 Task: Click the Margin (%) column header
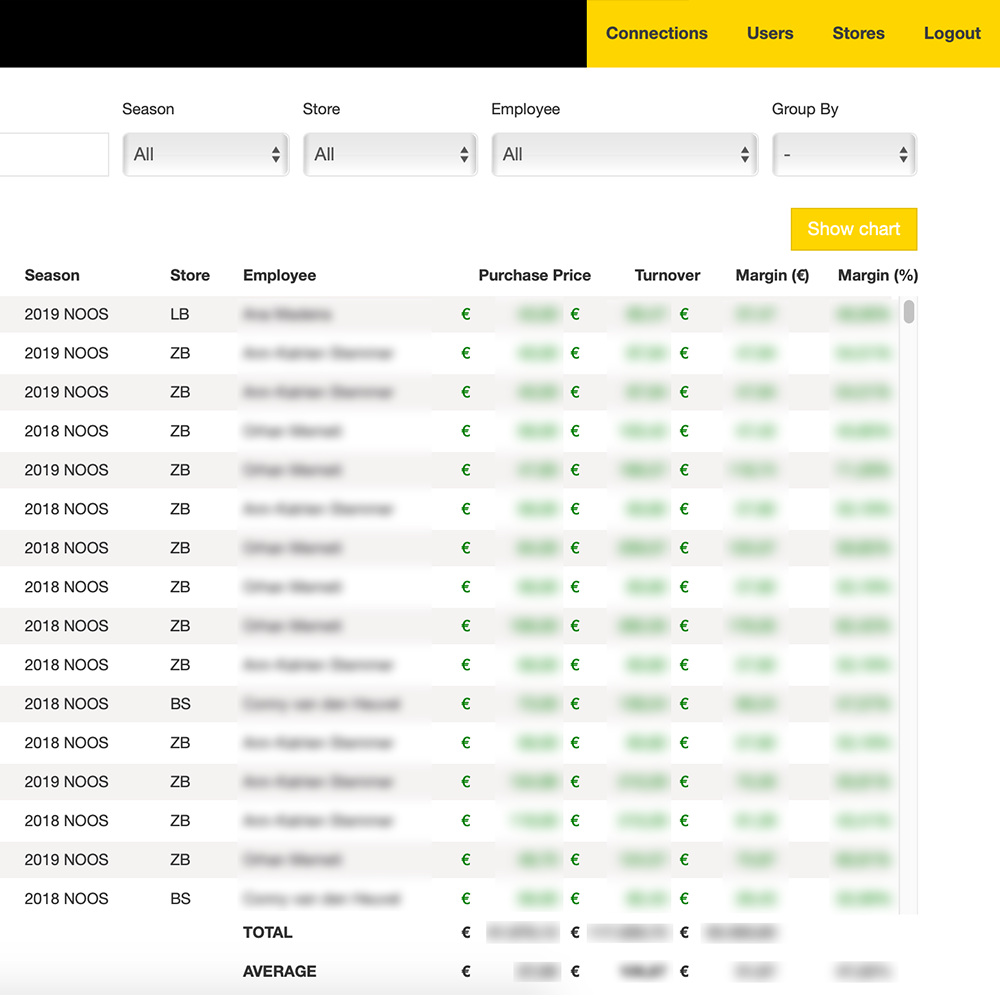877,275
